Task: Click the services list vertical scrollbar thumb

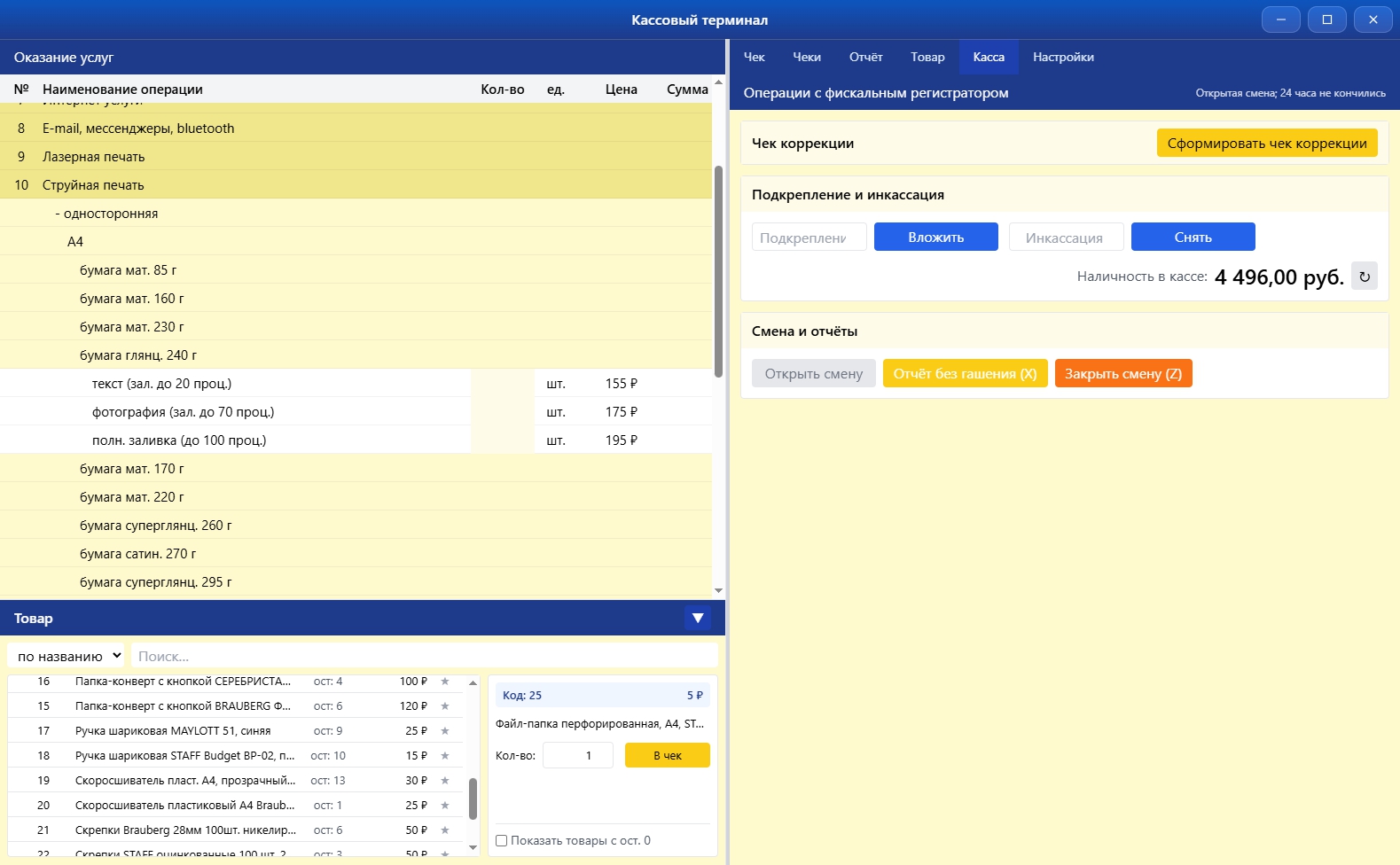Action: click(718, 271)
